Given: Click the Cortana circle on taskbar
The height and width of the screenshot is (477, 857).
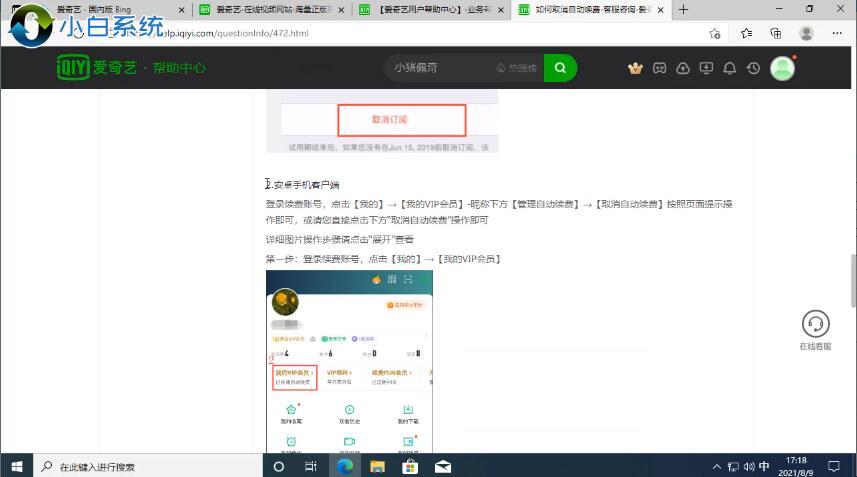Looking at the screenshot, I should [x=279, y=467].
